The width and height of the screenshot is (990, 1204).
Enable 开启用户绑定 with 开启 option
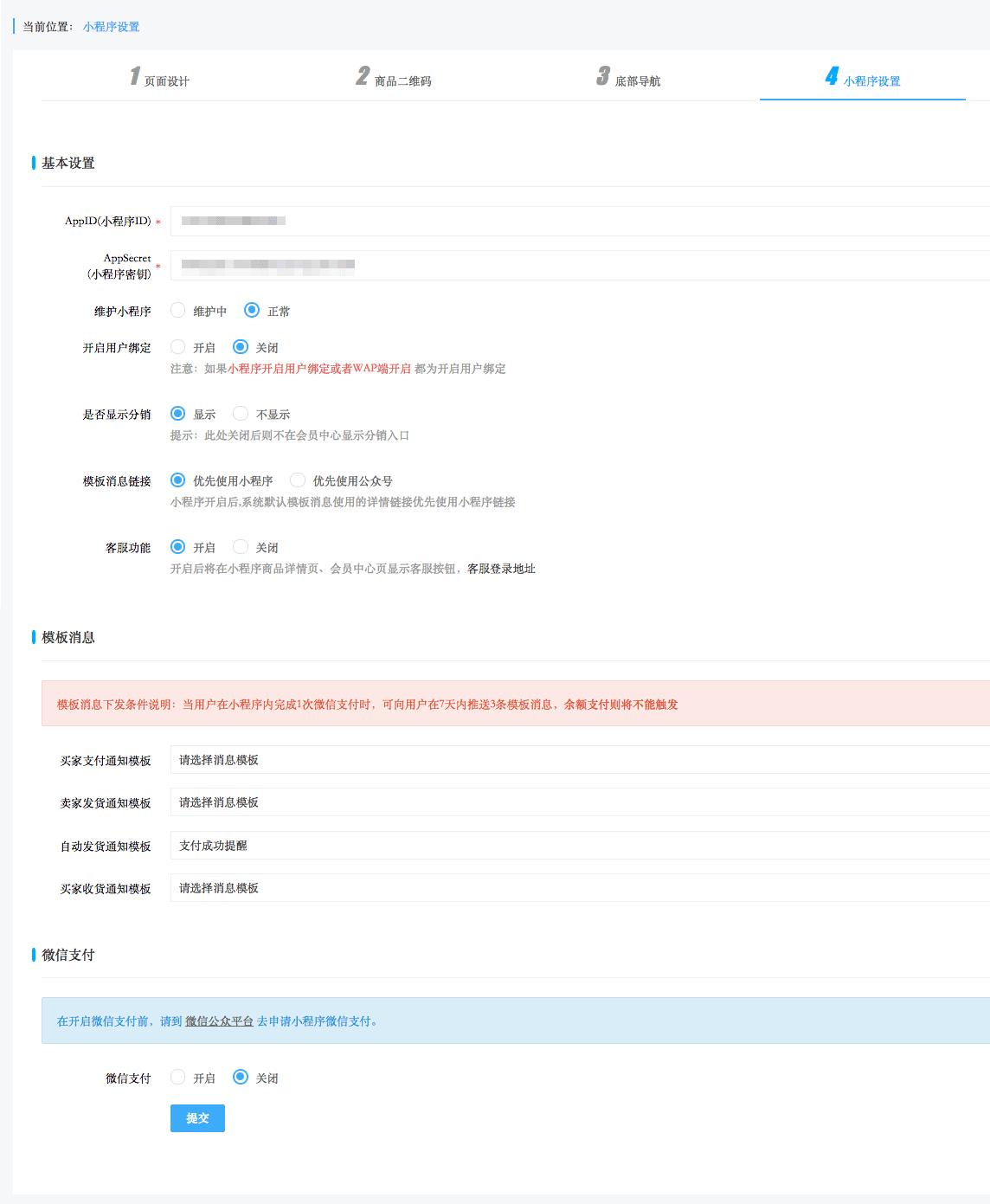[178, 347]
